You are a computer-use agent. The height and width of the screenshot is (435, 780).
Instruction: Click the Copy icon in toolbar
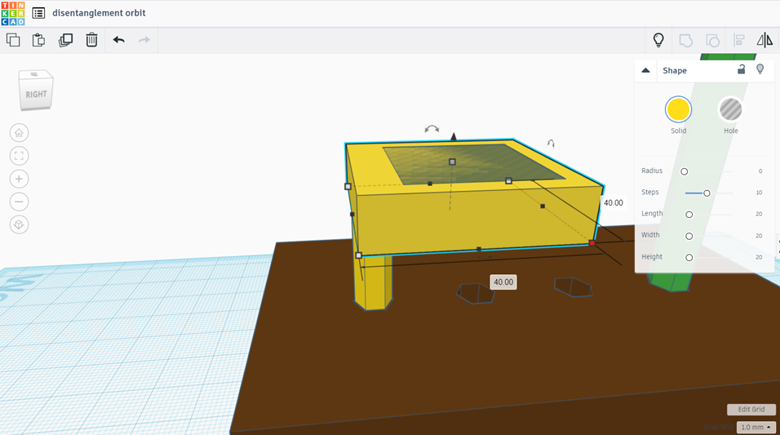click(13, 40)
